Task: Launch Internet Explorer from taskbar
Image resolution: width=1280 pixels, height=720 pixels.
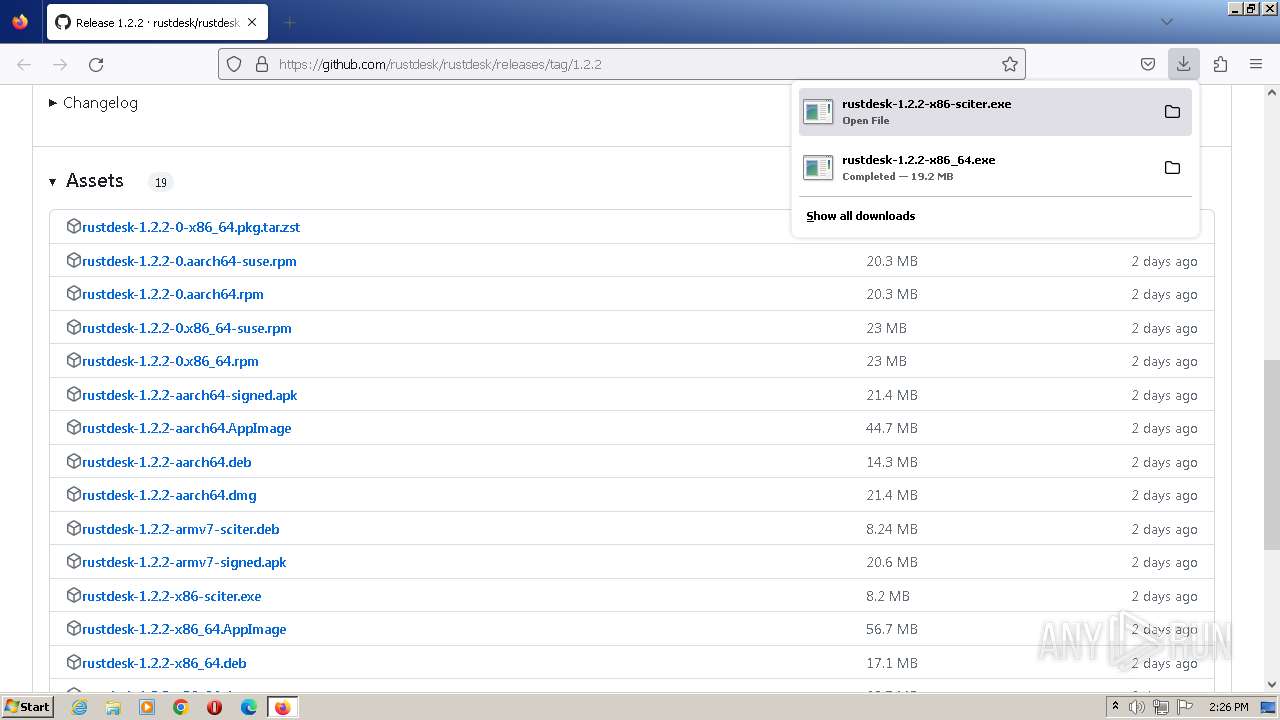Action: (79, 707)
